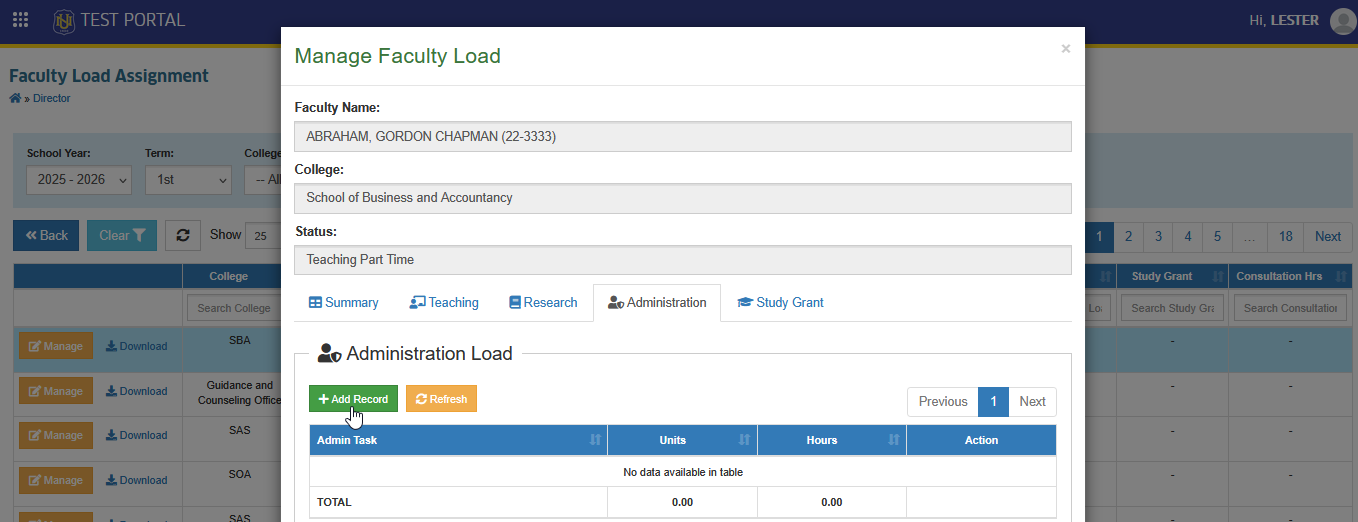
Task: Manage the Guidance and Counseling Office row
Action: pos(56,391)
